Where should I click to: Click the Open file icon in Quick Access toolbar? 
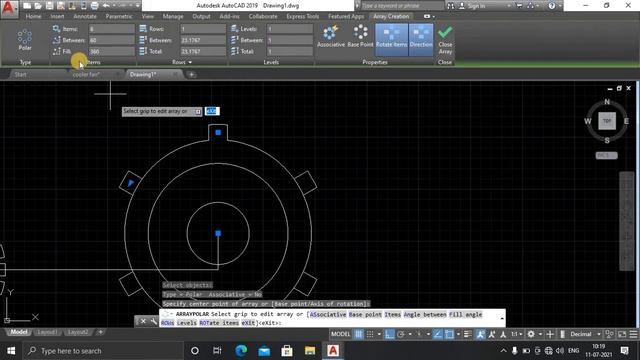pos(38,6)
